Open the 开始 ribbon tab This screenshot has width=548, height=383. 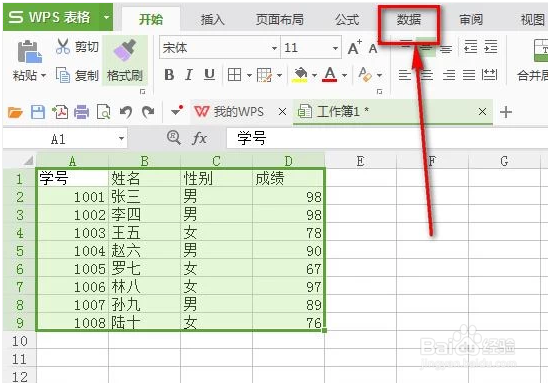151,19
